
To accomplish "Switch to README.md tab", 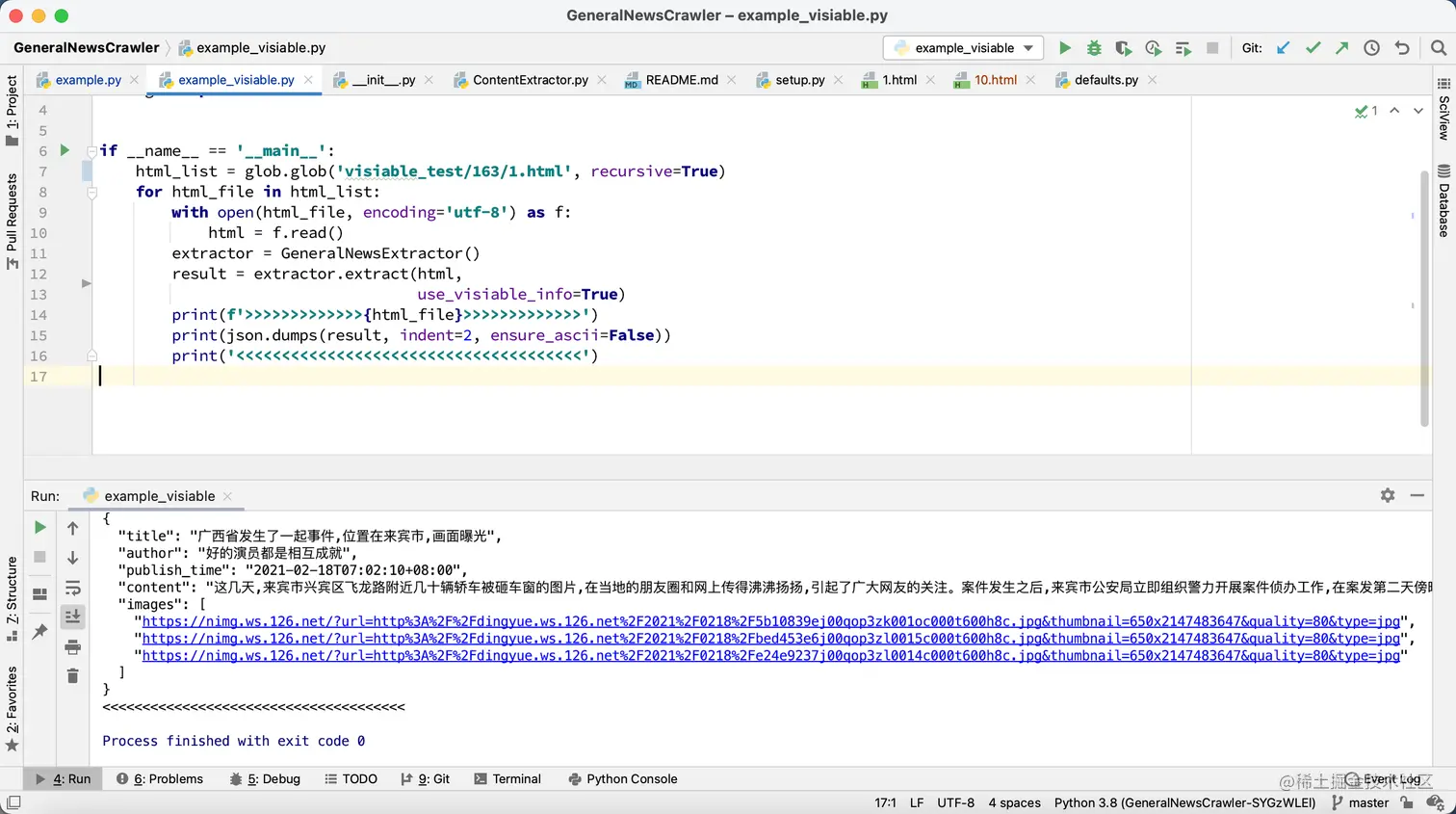I will (681, 80).
